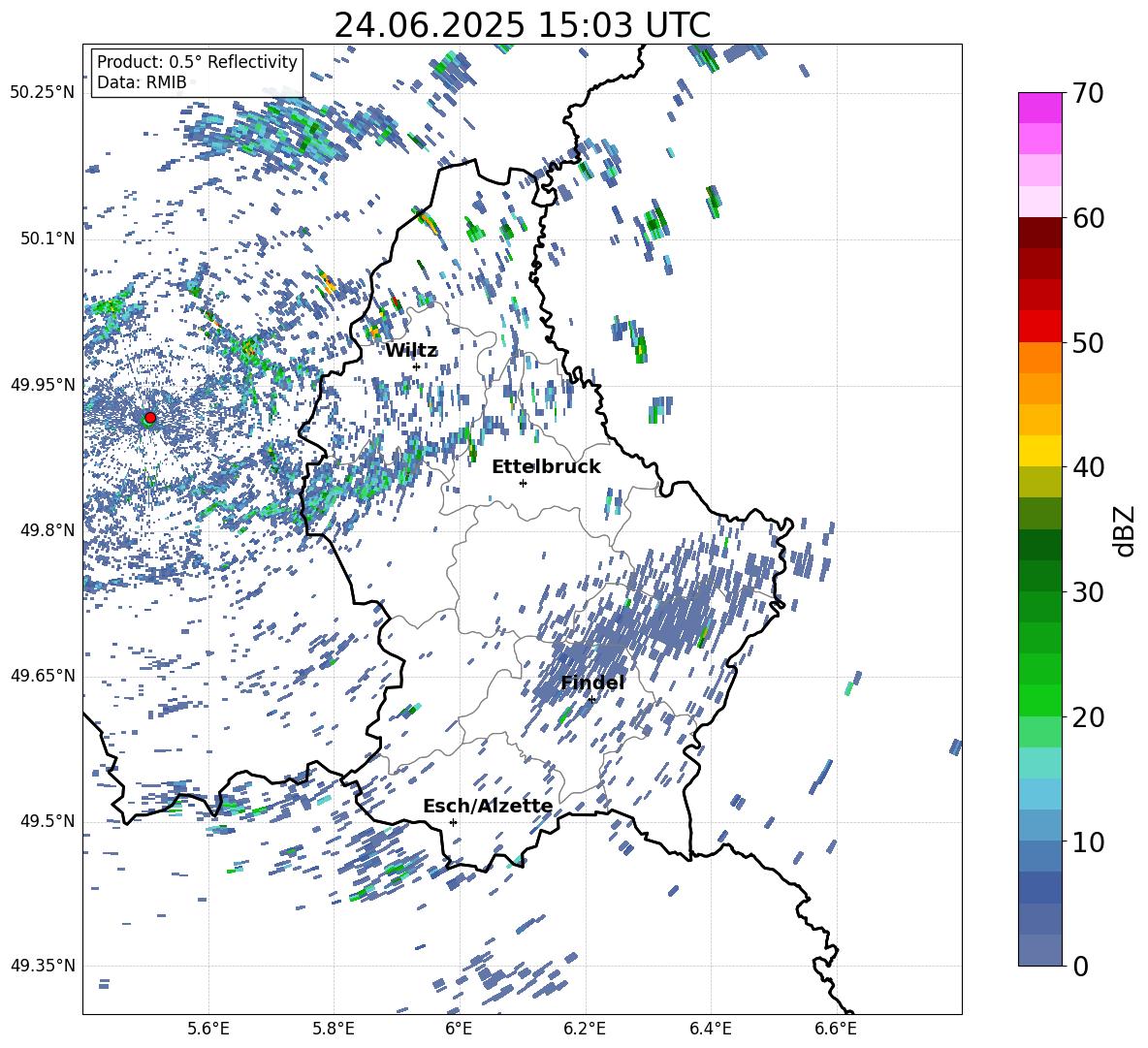Click the Findel location label
This screenshot has height=1048, width=1148.
tap(593, 683)
